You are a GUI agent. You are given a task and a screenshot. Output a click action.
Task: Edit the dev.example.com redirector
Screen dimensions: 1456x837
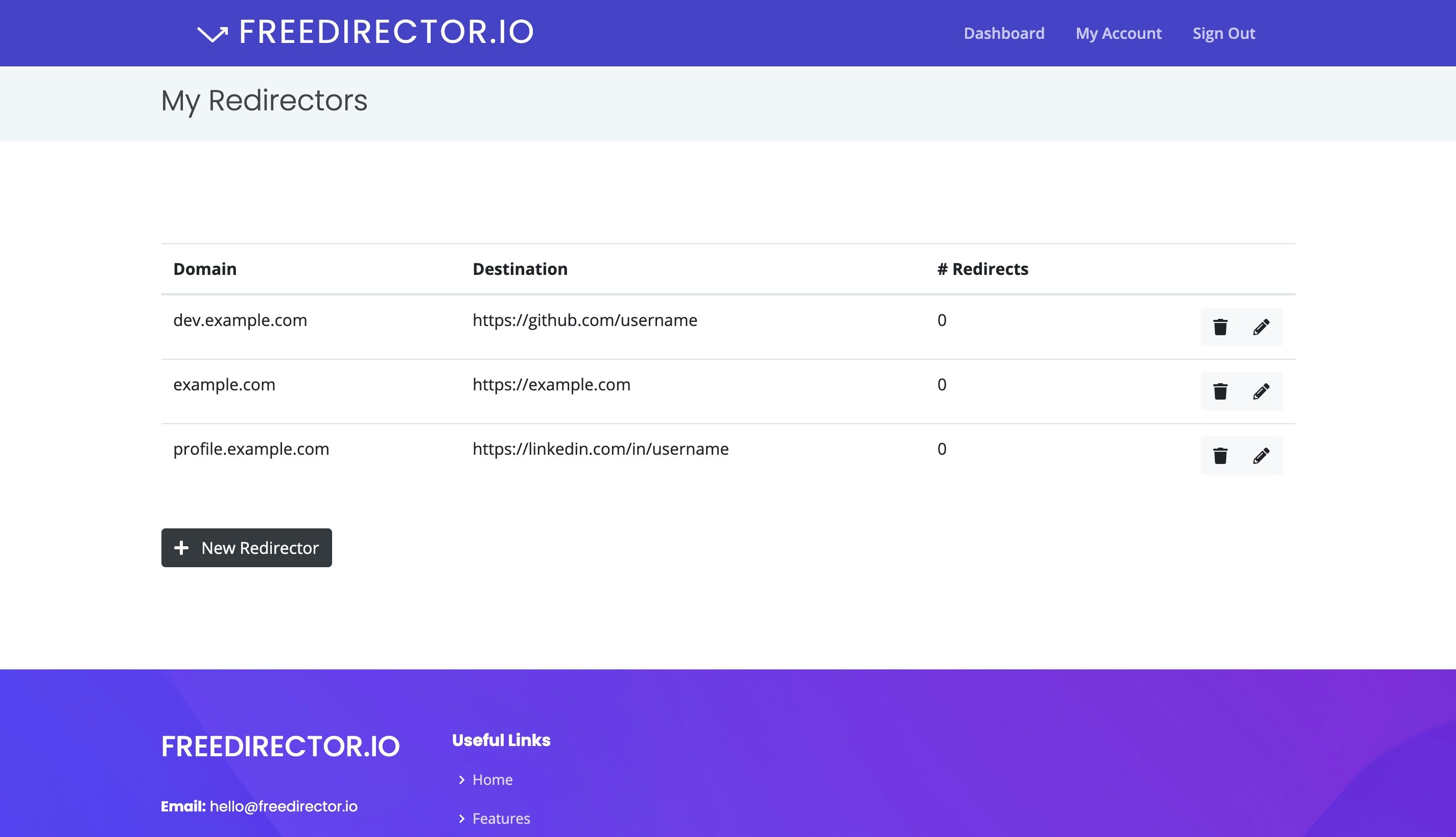tap(1261, 327)
